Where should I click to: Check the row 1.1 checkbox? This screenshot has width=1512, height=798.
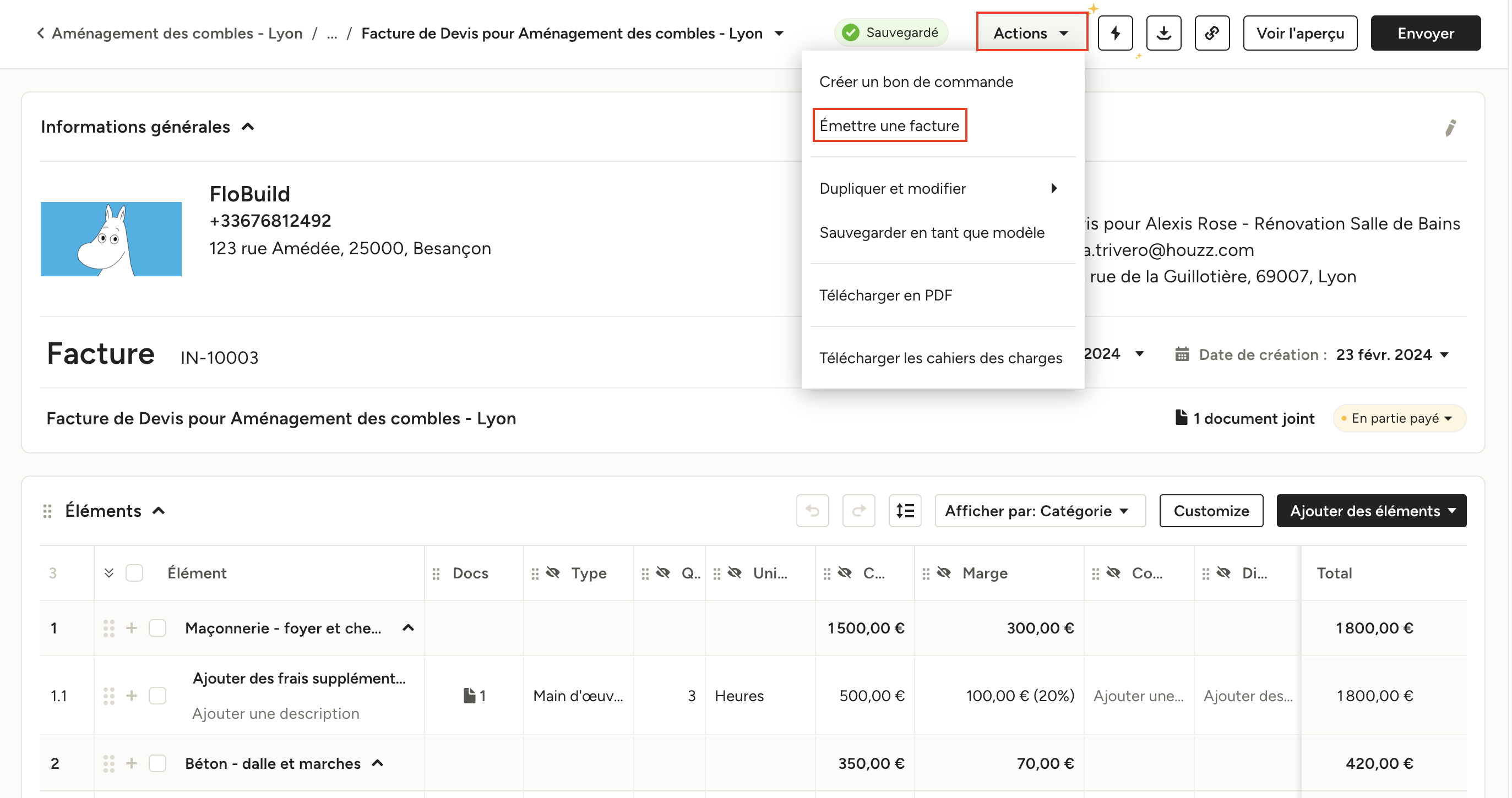[157, 696]
